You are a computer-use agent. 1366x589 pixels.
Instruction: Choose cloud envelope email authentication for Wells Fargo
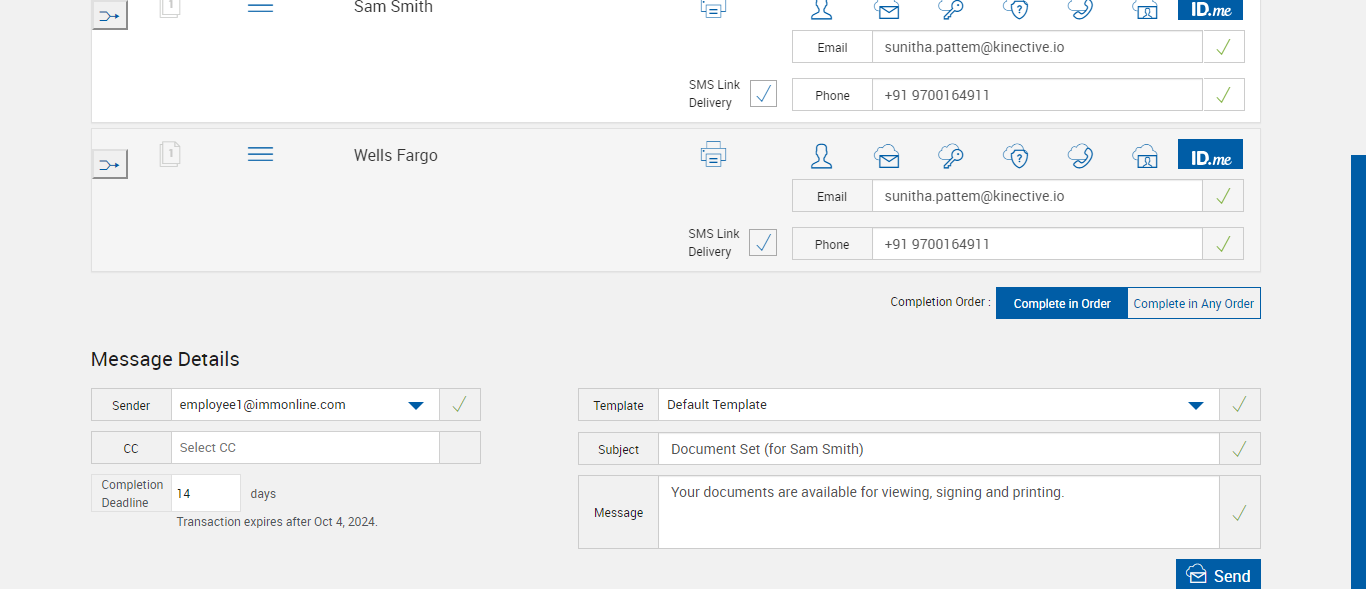pyautogui.click(x=886, y=156)
